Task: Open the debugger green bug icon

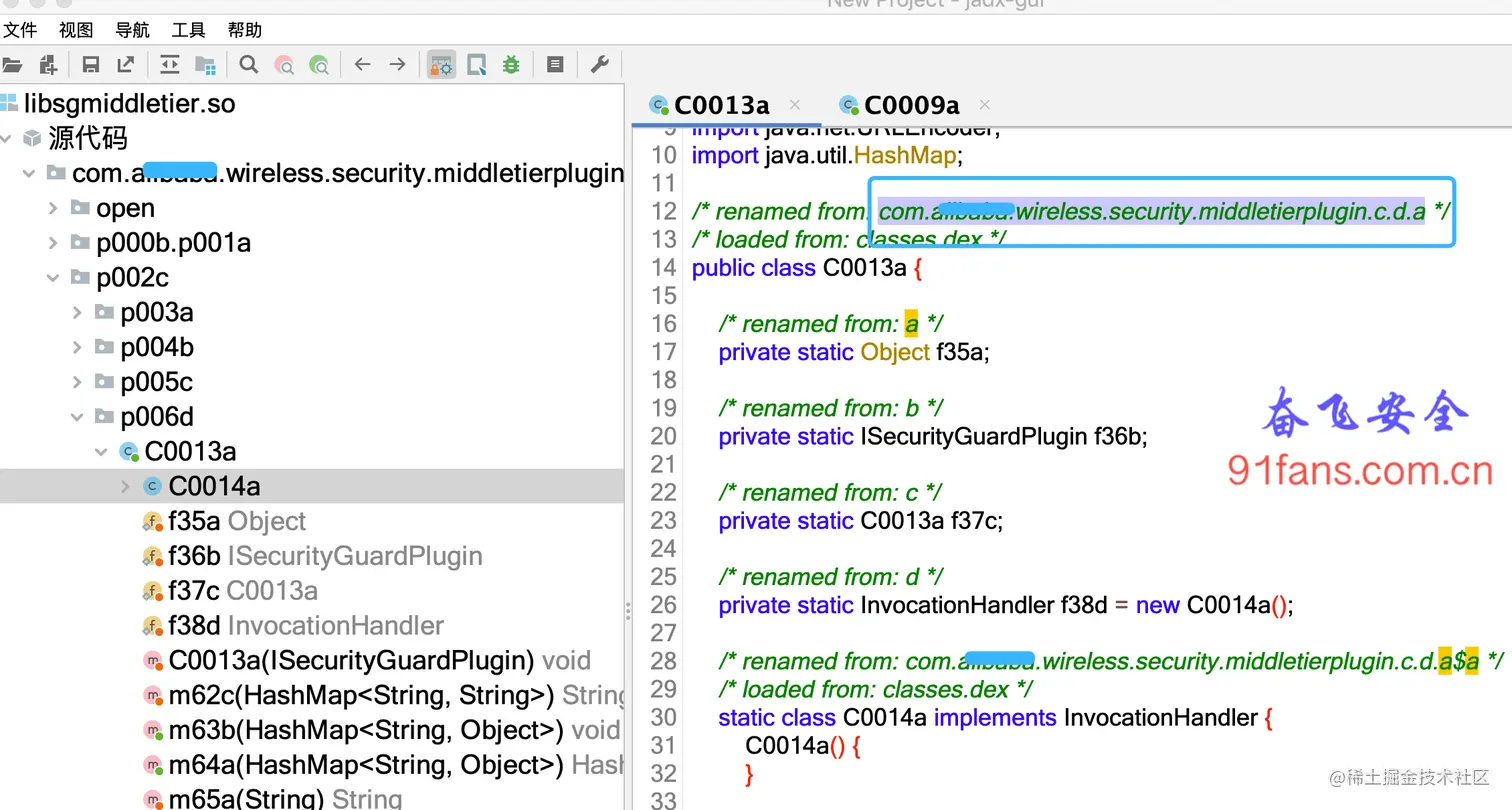Action: pos(511,65)
